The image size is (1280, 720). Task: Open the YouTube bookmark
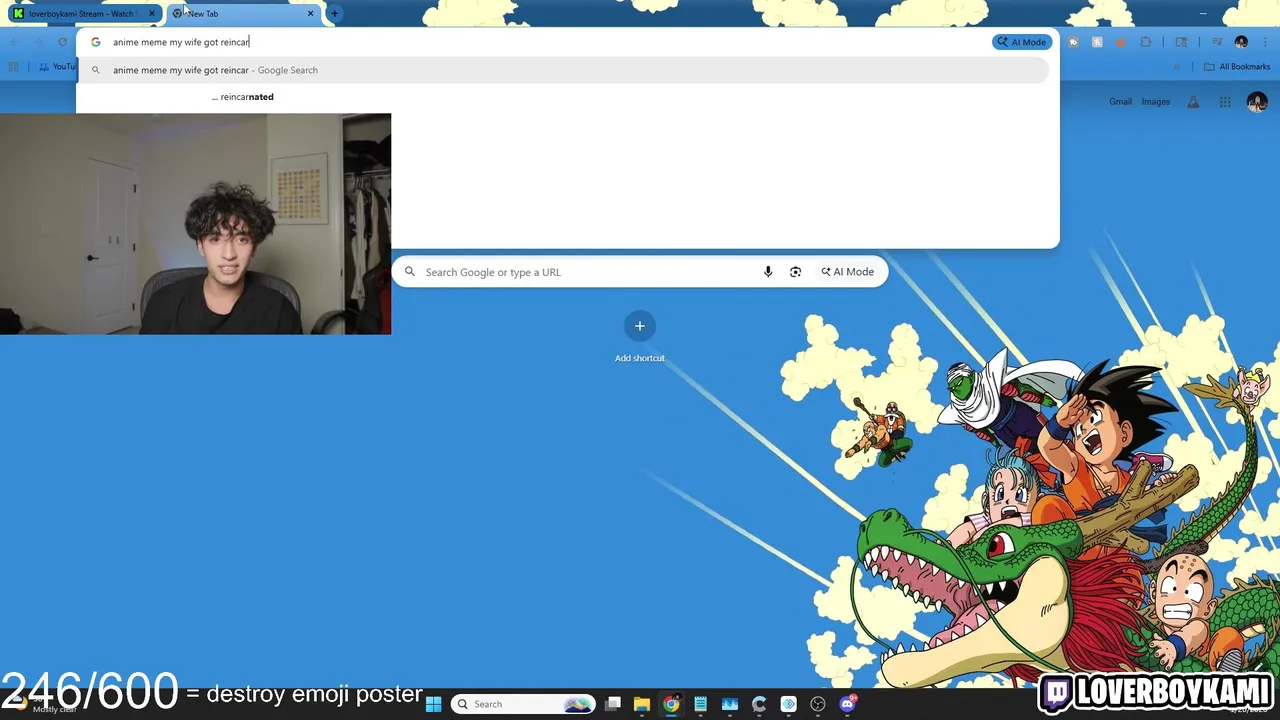click(x=58, y=67)
